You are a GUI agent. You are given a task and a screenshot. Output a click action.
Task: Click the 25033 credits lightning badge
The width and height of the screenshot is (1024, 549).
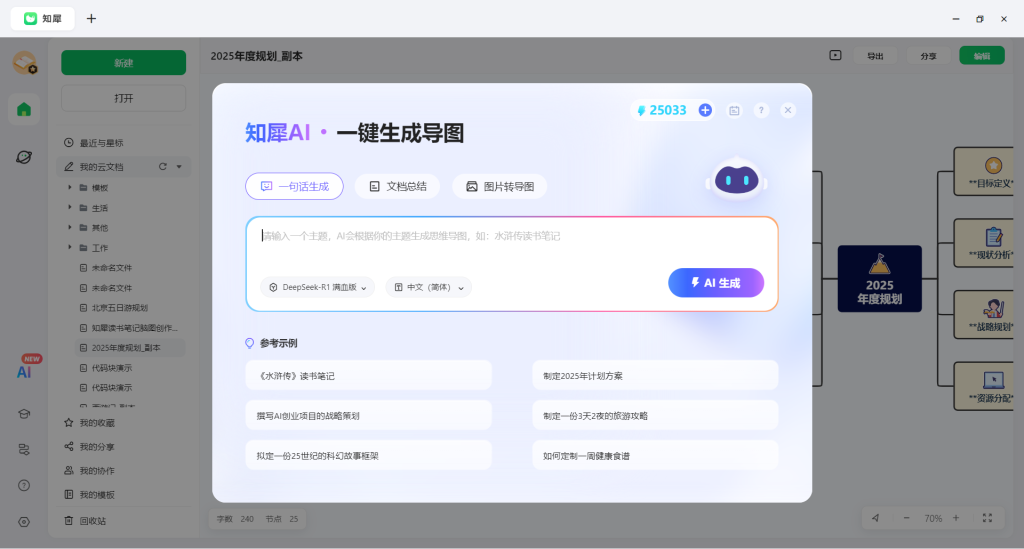coord(662,110)
